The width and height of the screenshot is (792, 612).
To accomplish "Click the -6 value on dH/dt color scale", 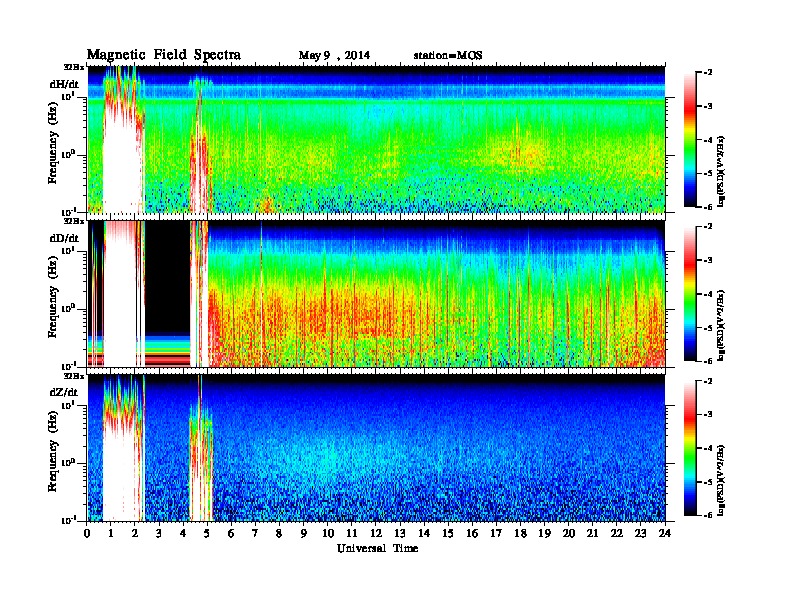I will pyautogui.click(x=708, y=207).
